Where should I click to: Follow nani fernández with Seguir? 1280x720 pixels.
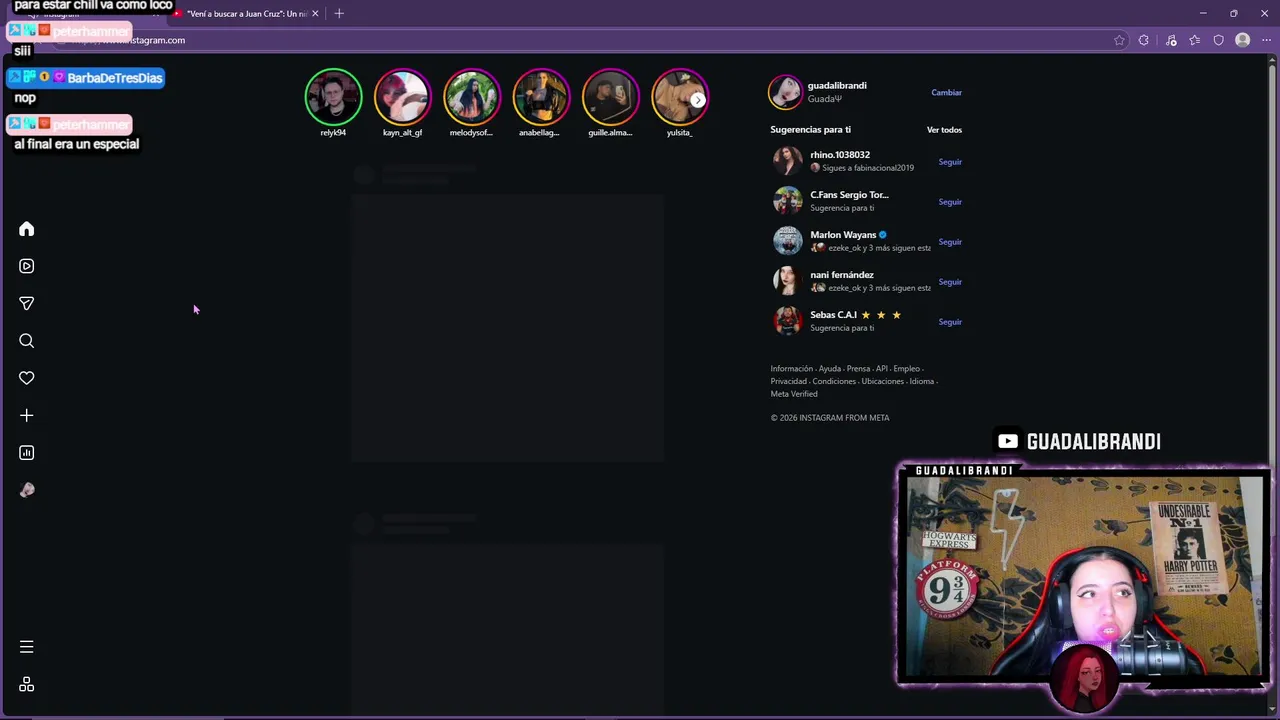pos(950,282)
